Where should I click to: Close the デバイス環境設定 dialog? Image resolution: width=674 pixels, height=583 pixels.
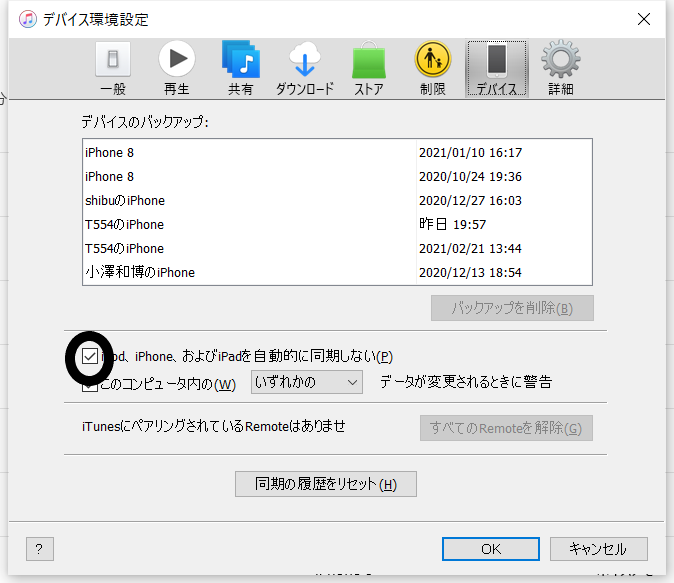[644, 19]
